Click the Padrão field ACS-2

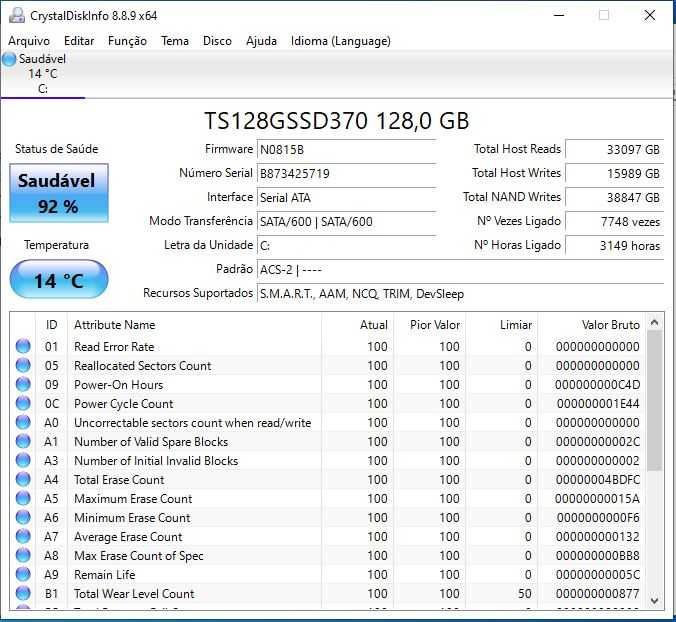point(460,270)
